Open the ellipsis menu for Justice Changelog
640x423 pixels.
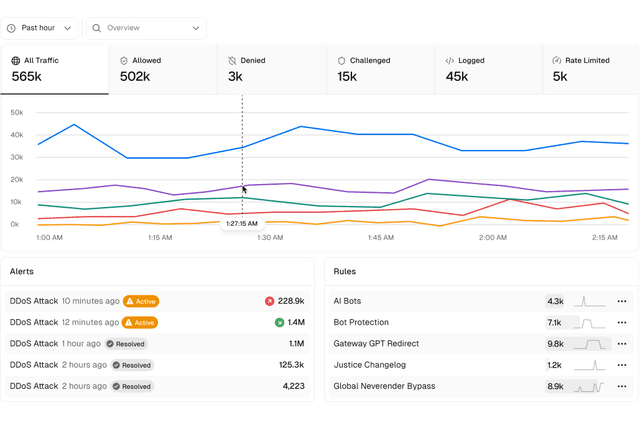(622, 365)
